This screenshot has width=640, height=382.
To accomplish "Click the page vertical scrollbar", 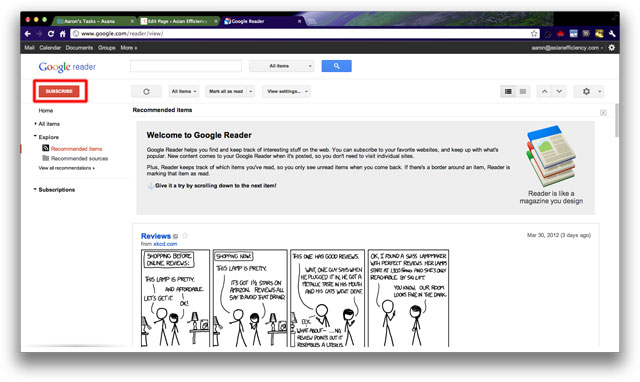I will click(617, 120).
